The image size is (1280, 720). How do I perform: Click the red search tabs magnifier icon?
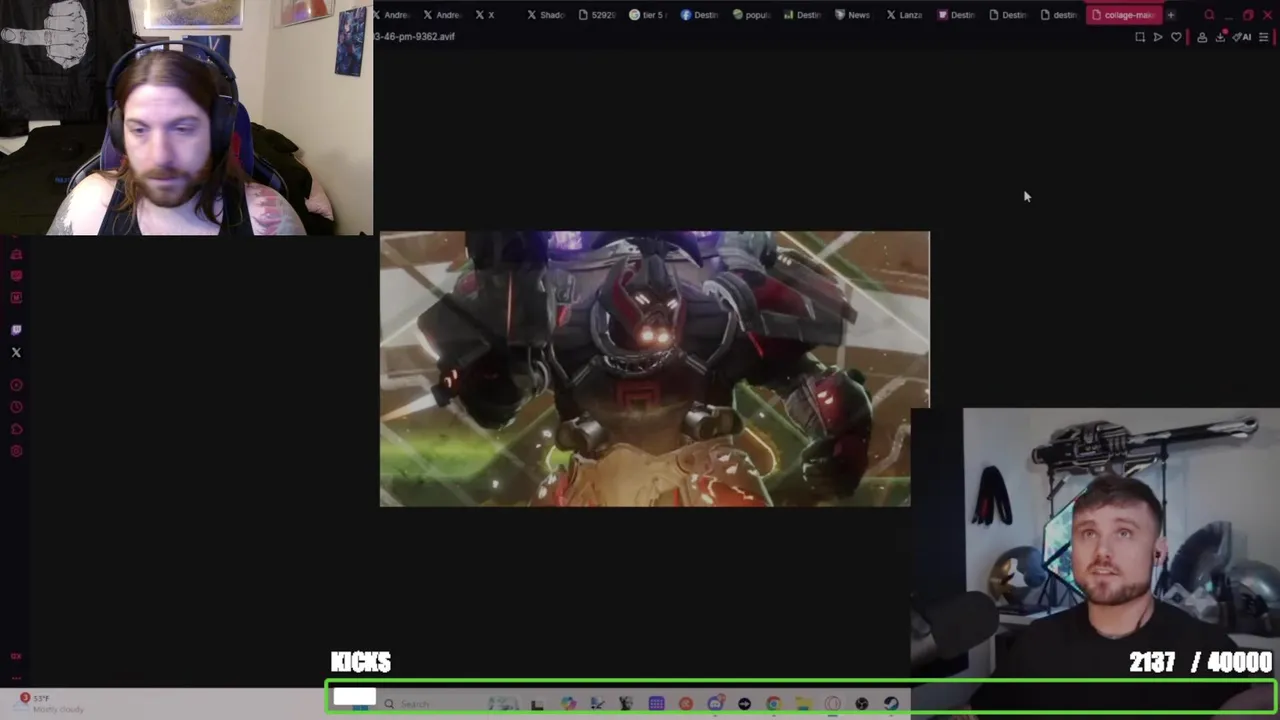click(x=1209, y=15)
